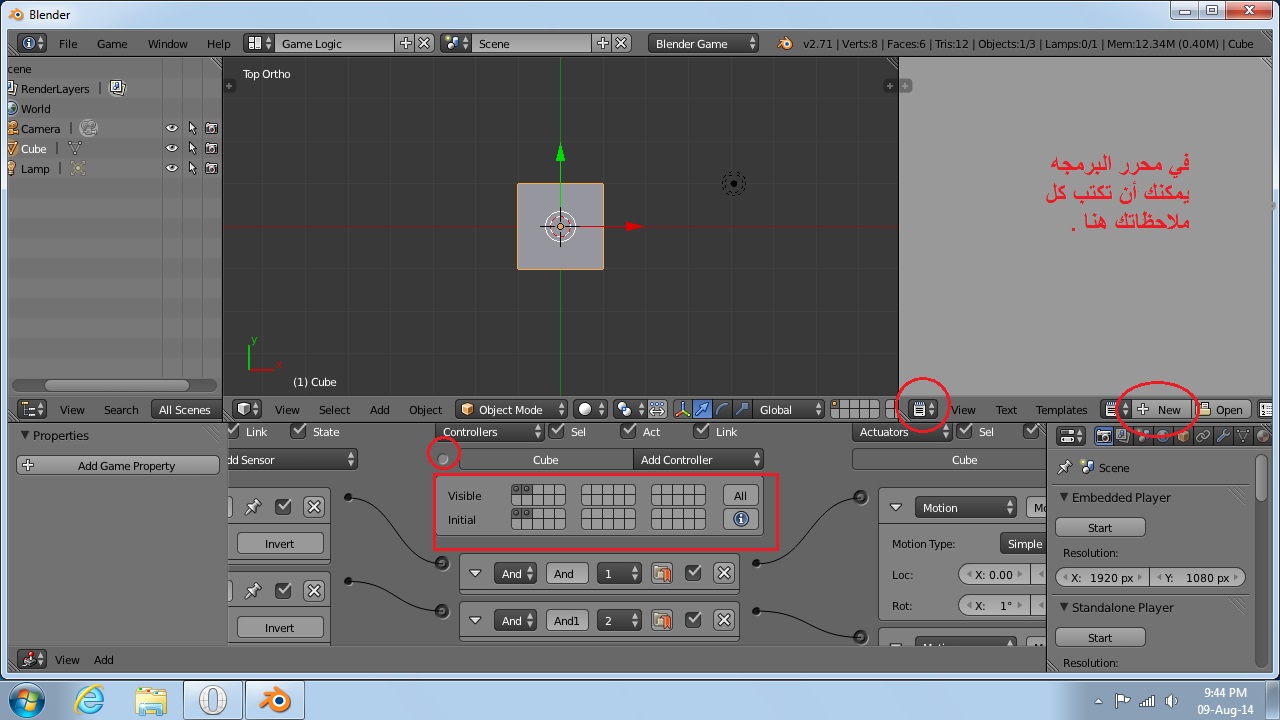
Task: Collapse the And controller triangle
Action: point(475,573)
